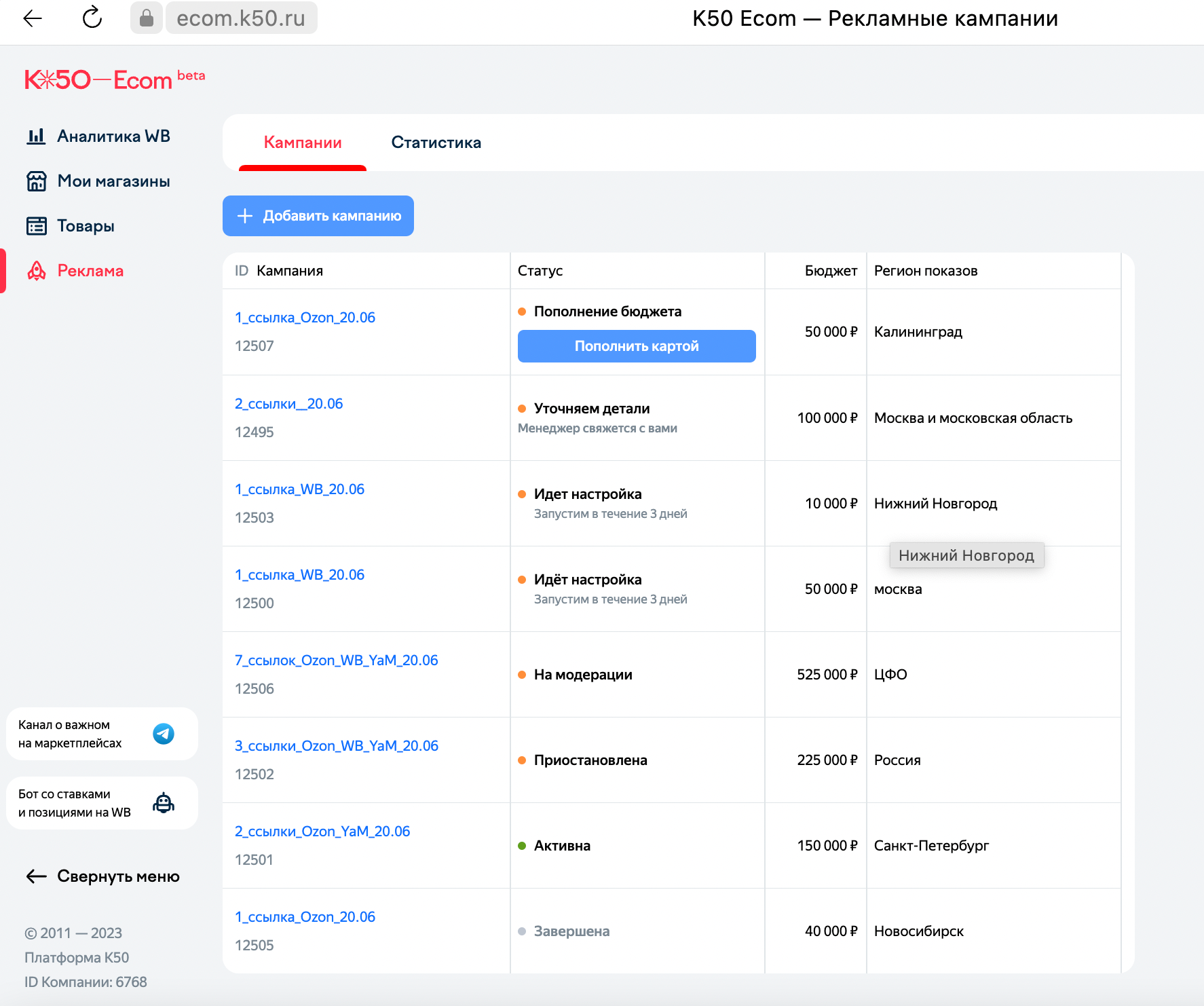Click Бюджет column header
This screenshot has height=1006, width=1204.
pos(831,271)
